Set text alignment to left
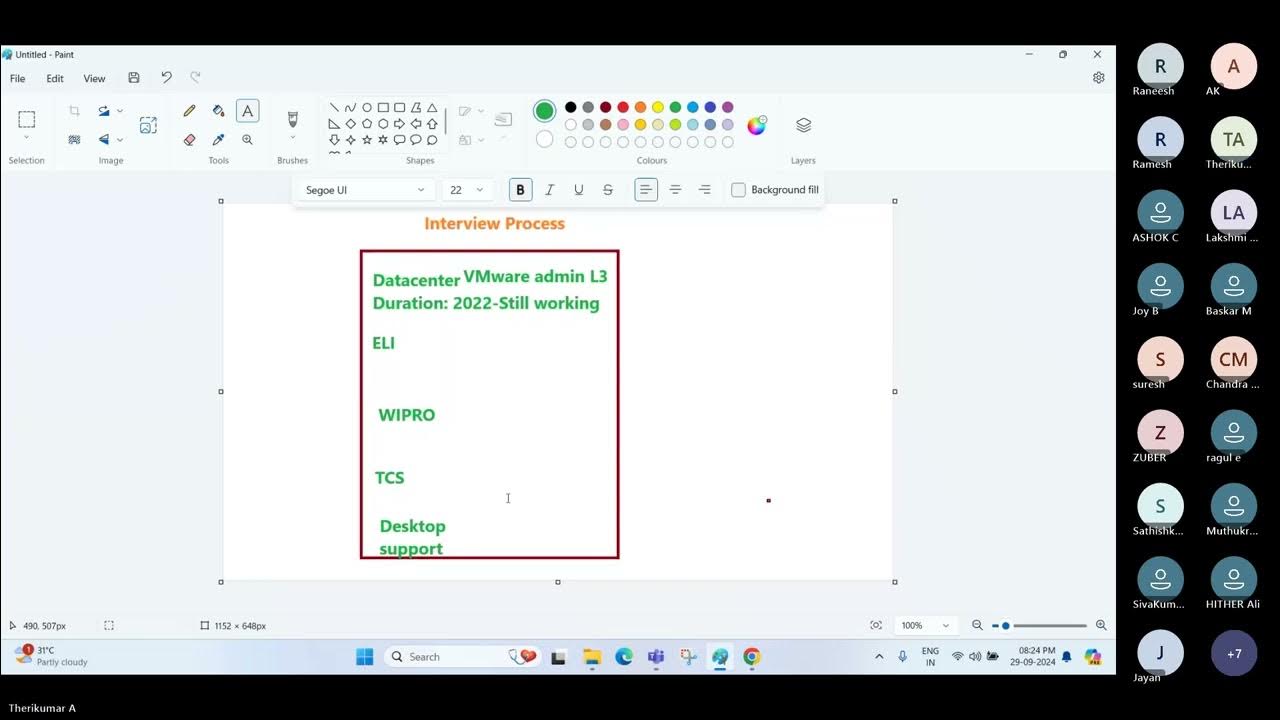 (x=646, y=190)
